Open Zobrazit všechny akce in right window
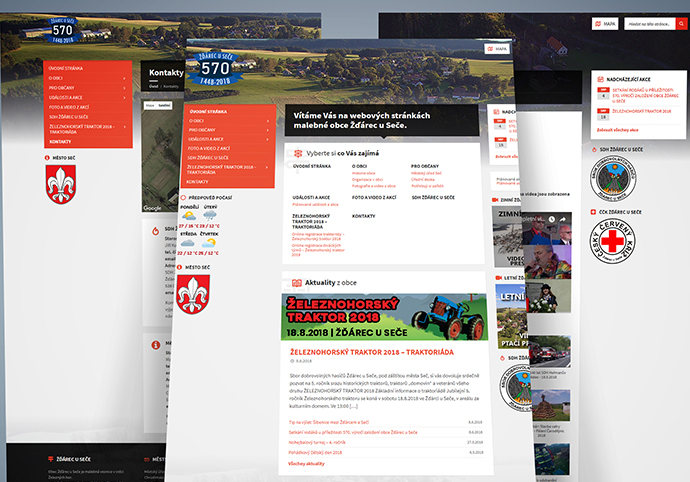This screenshot has height=482, width=690. tap(617, 130)
